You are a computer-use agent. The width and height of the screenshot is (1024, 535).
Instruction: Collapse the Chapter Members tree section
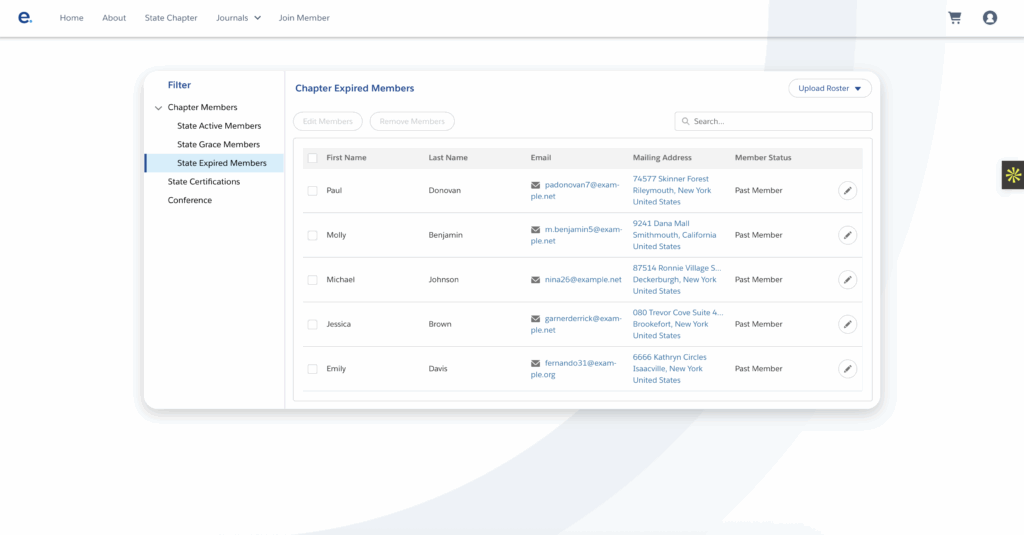[158, 108]
